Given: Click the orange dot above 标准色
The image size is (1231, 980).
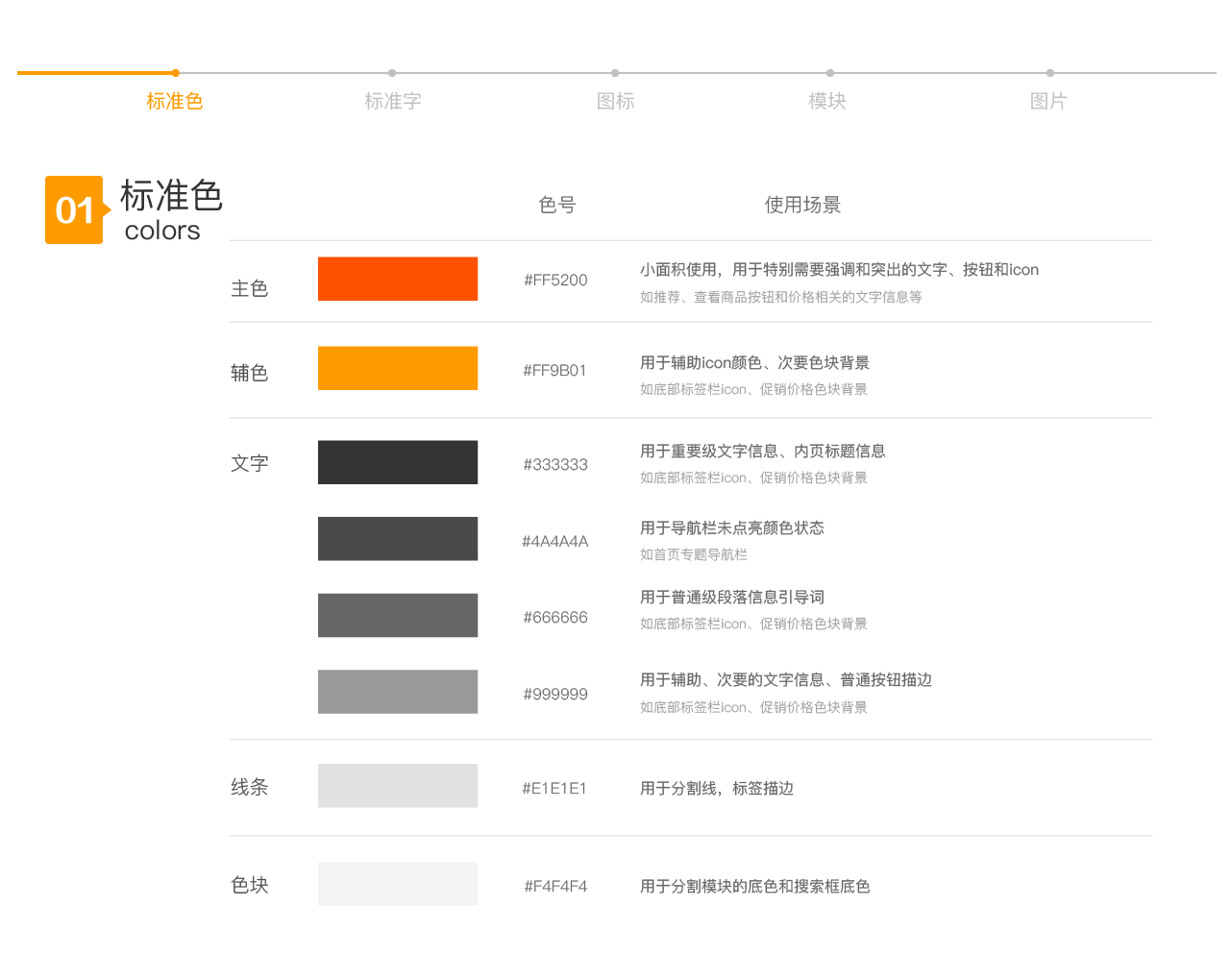Looking at the screenshot, I should coord(175,73).
